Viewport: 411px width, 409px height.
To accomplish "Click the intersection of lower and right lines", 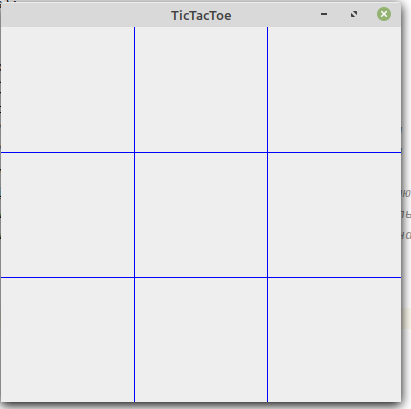I will point(267,277).
